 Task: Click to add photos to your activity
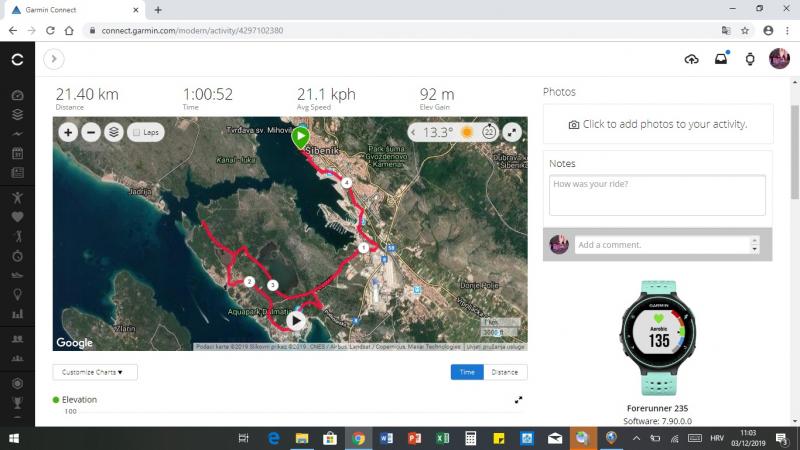[658, 125]
